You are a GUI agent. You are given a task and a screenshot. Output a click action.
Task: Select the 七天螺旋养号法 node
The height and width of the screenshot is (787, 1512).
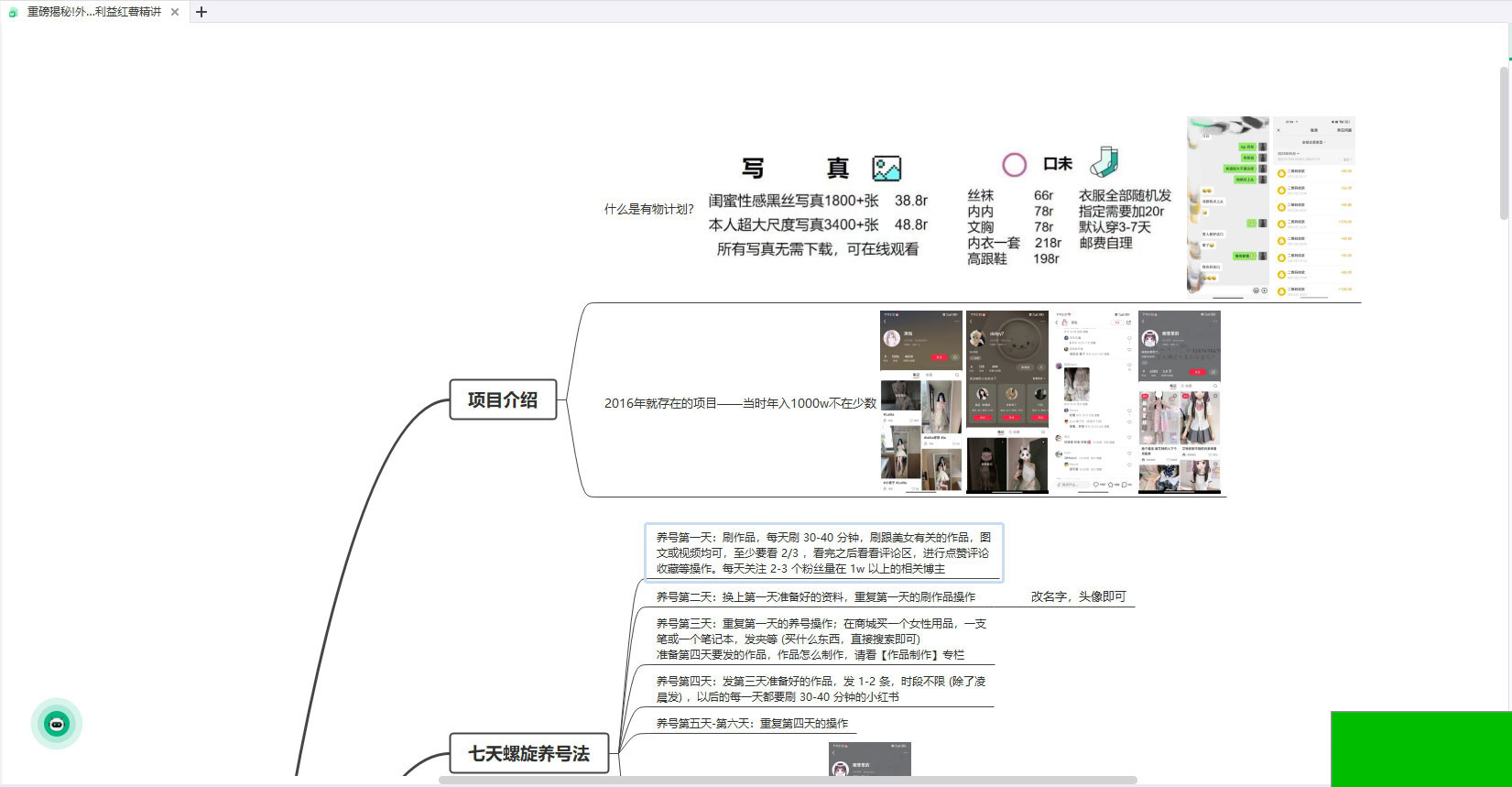[x=528, y=753]
